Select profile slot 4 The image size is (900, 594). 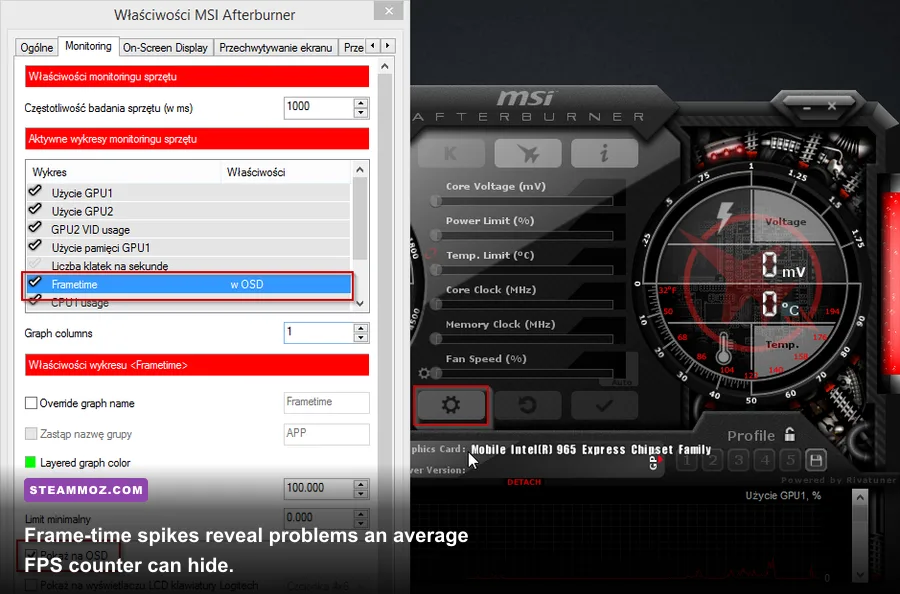pyautogui.click(x=765, y=460)
